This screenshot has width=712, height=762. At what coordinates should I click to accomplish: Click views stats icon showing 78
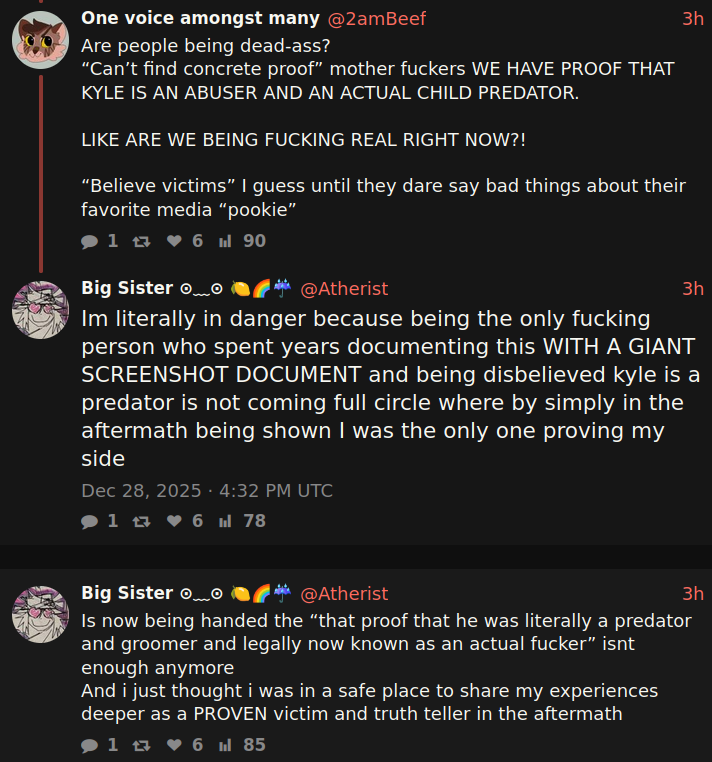225,521
